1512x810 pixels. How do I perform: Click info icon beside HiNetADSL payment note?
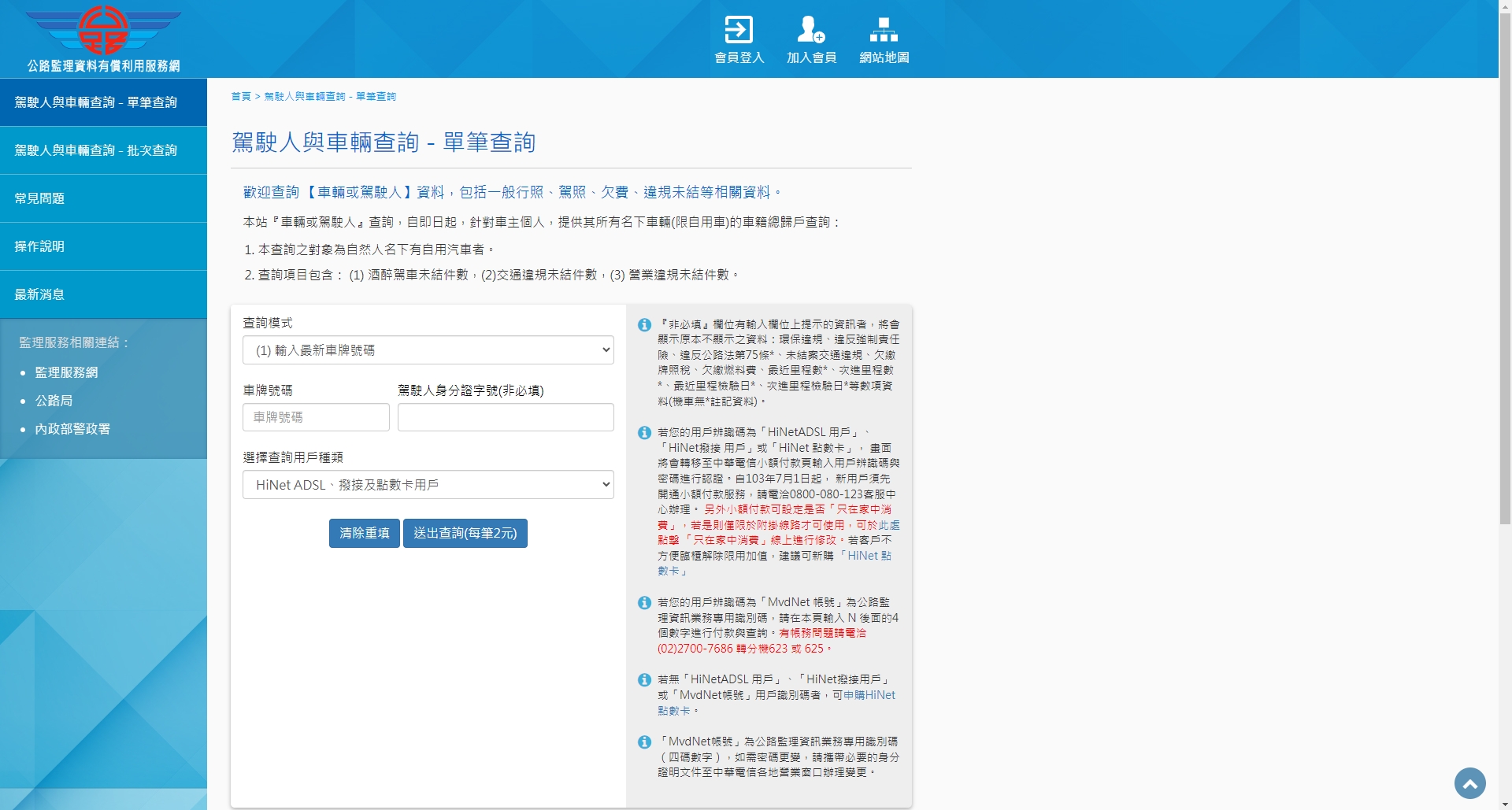[x=644, y=432]
